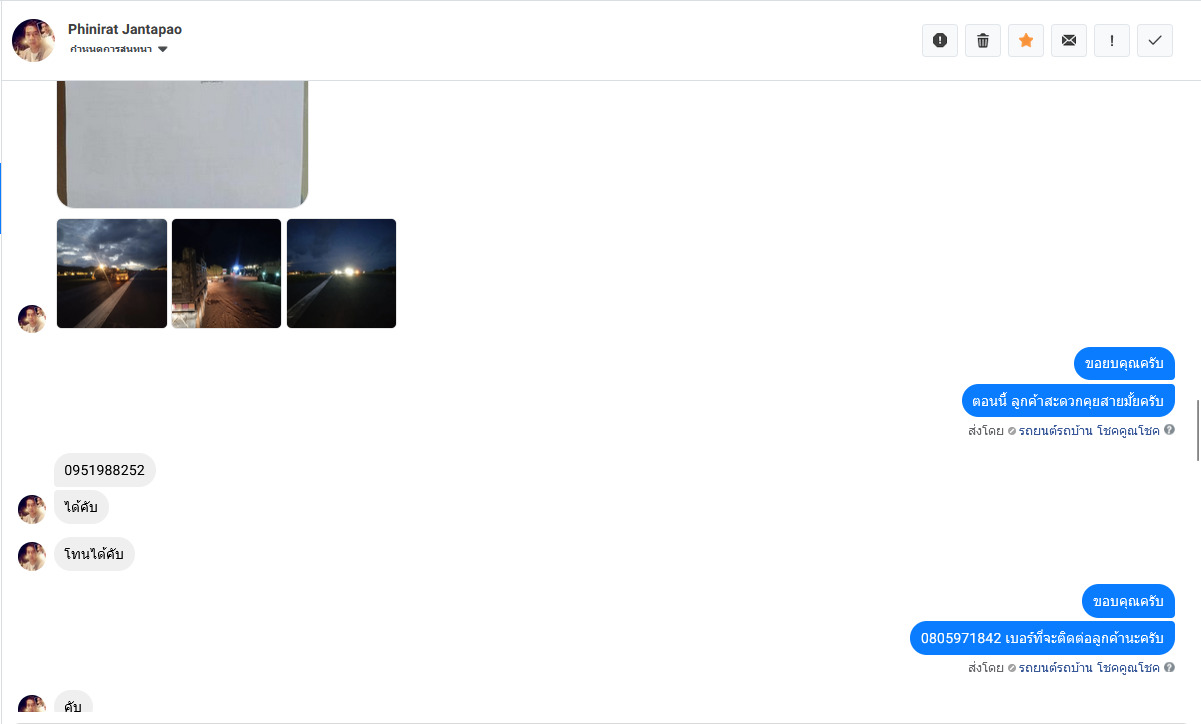Image resolution: width=1201 pixels, height=724 pixels.
Task: Mark conversation done with checkmark icon
Action: click(1155, 40)
